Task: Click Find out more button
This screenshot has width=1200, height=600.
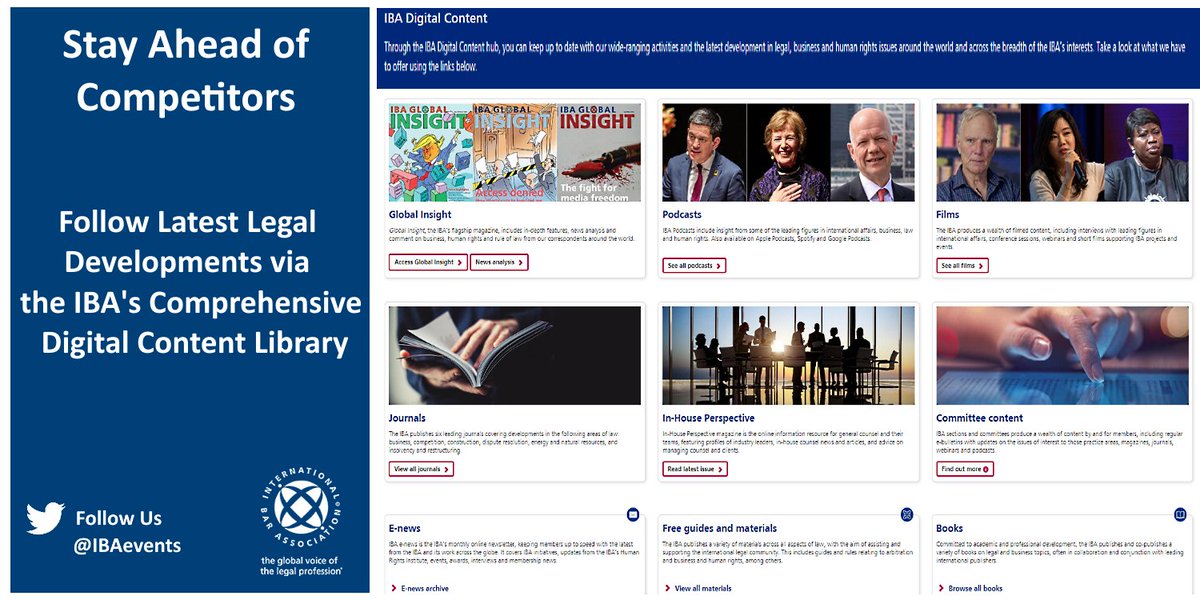Action: click(965, 469)
